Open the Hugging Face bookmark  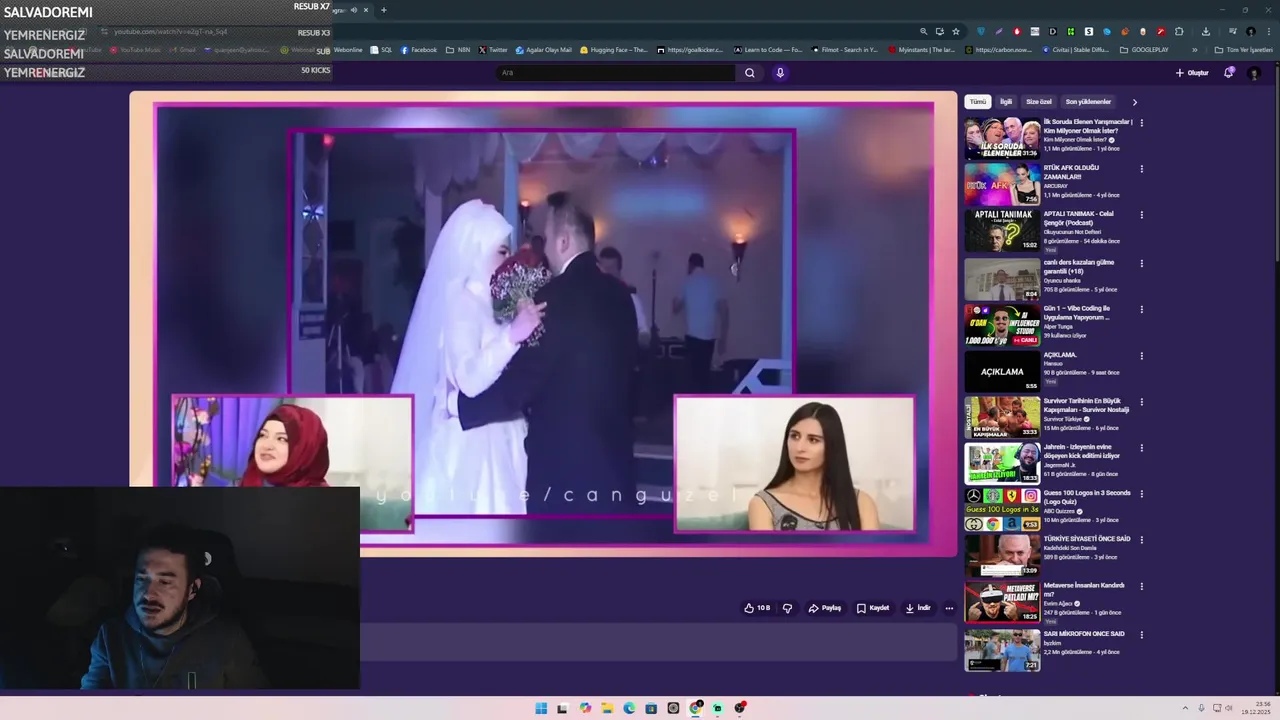[x=614, y=50]
